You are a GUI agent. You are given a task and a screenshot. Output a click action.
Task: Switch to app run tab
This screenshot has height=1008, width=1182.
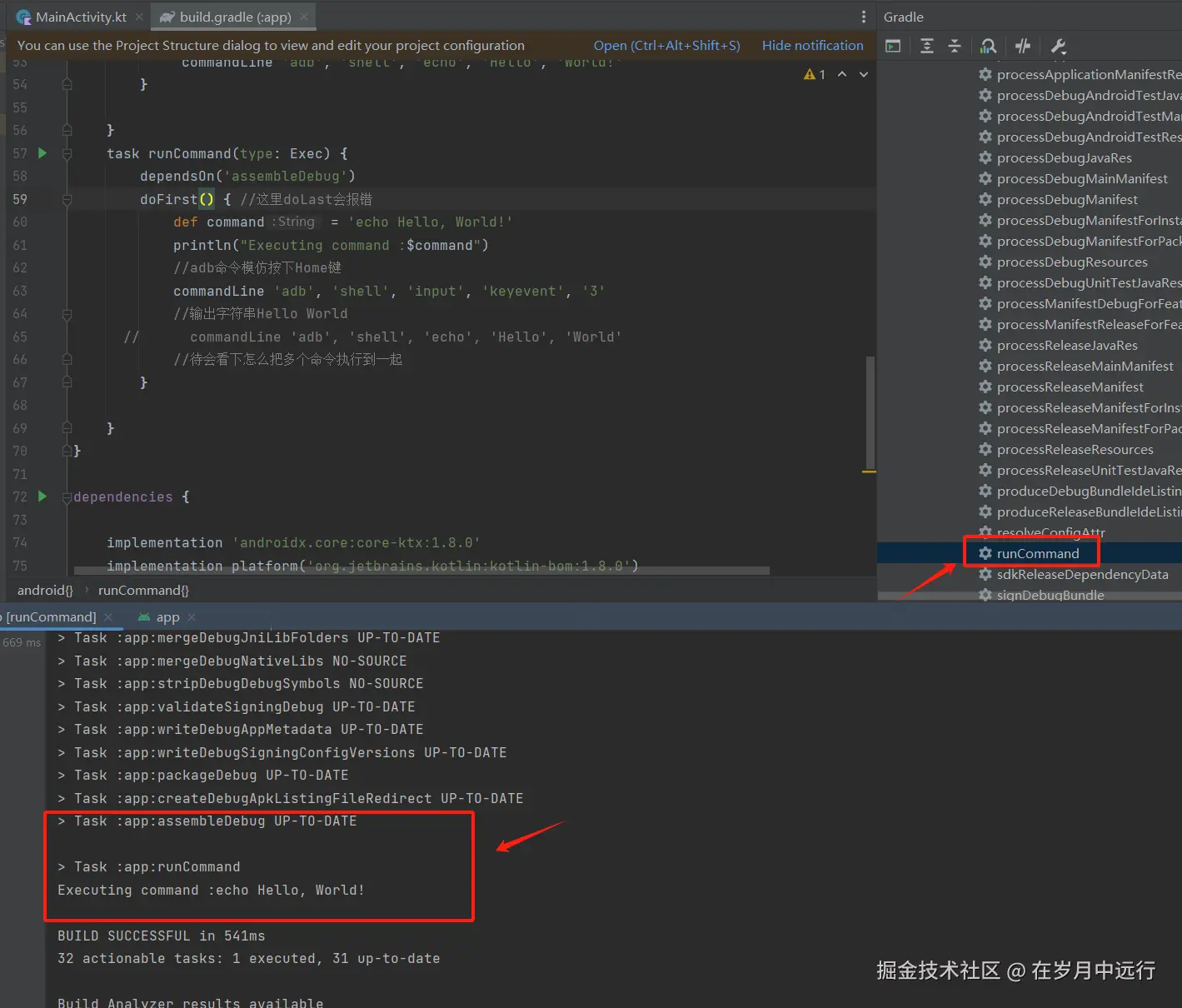pyautogui.click(x=167, y=617)
